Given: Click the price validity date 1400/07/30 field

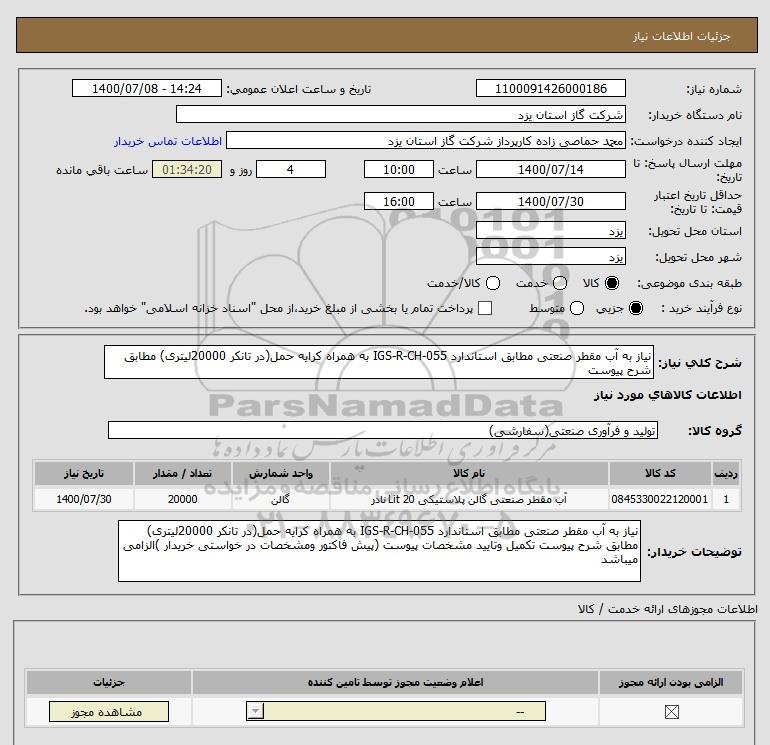Looking at the screenshot, I should [x=550, y=201].
